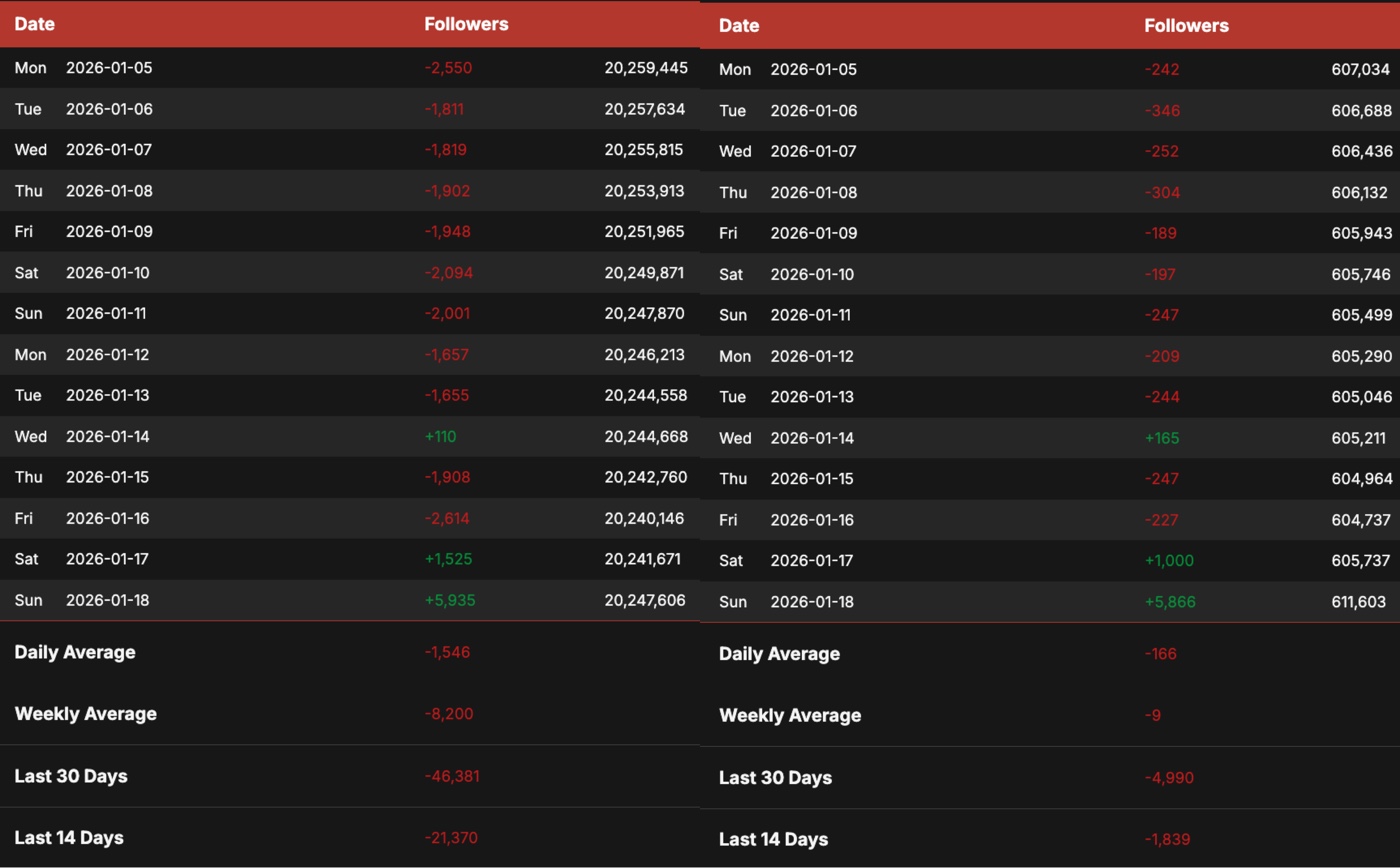Click the +1,525 Saturday gain value
Screen dimensions: 1400x868
tap(448, 559)
